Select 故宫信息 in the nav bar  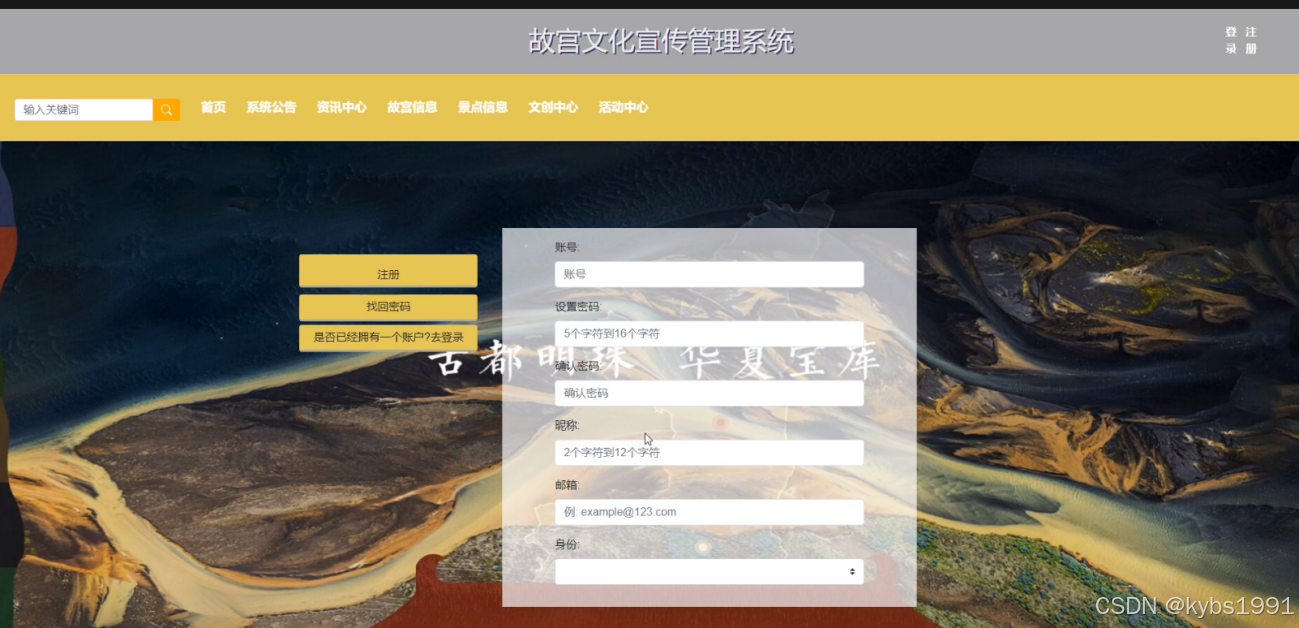click(x=412, y=107)
